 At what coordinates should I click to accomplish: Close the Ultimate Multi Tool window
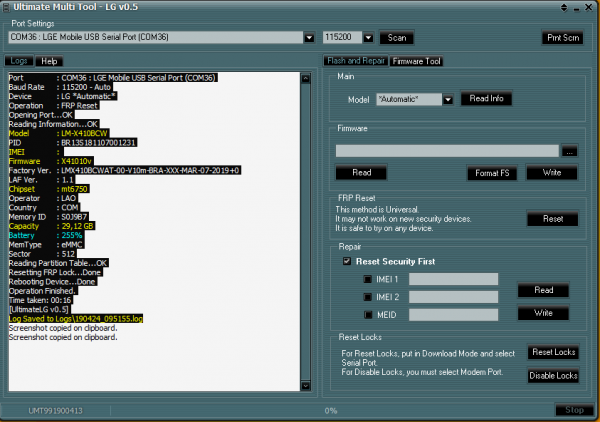click(x=589, y=7)
